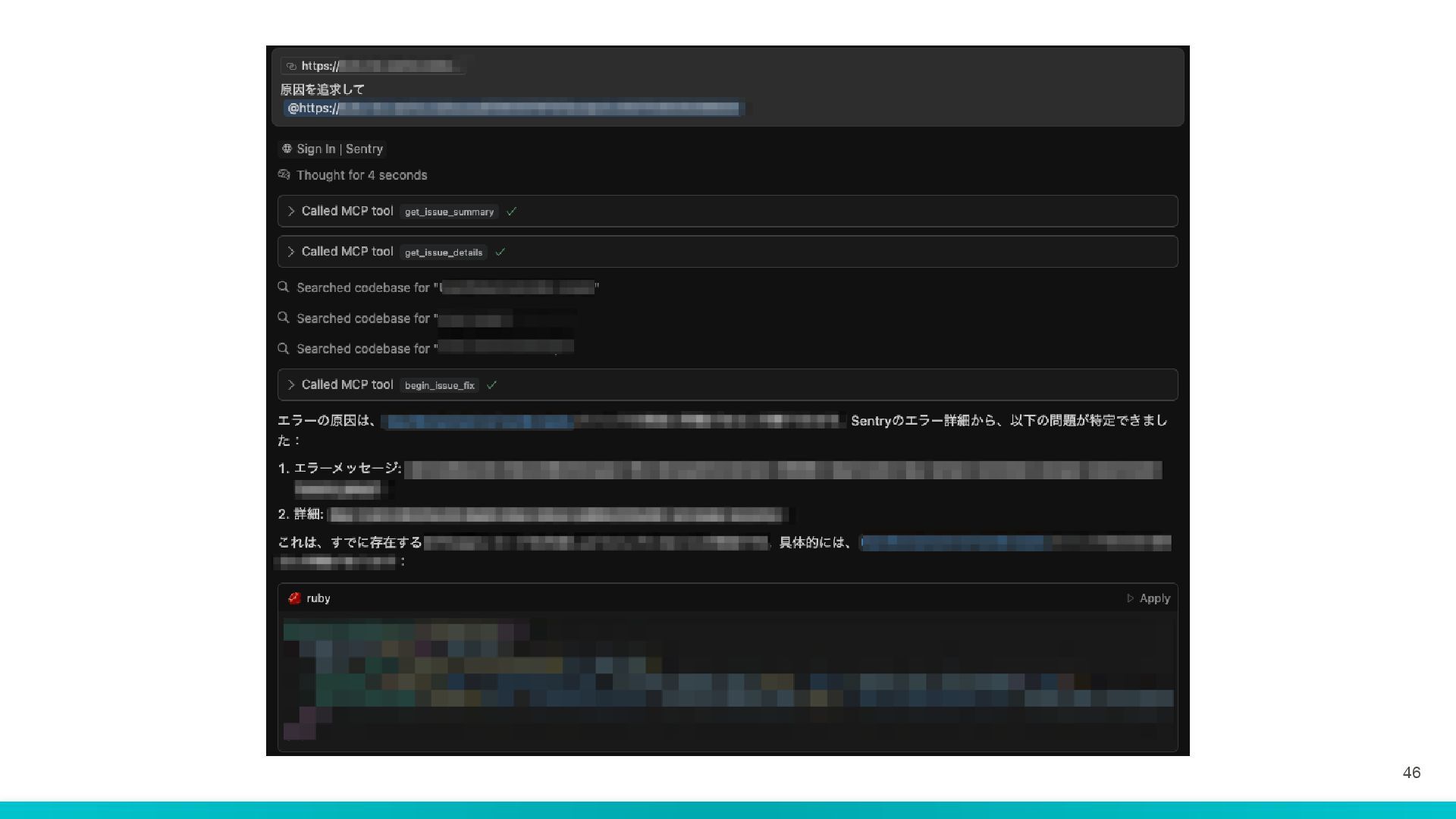Click the green checkmark after get_issue_summary
1456x819 pixels.
[512, 212]
